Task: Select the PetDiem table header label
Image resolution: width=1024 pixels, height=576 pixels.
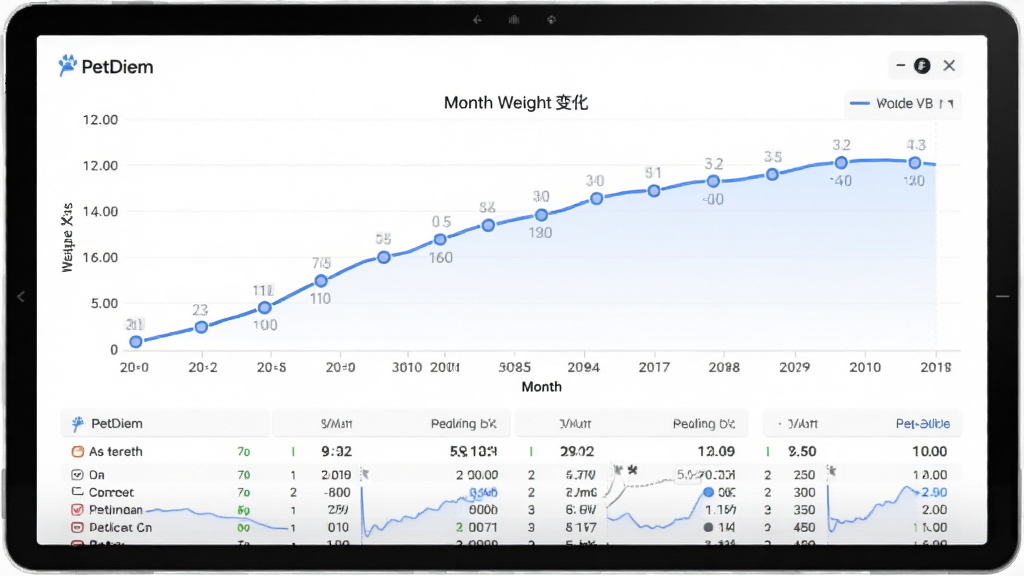Action: 117,424
